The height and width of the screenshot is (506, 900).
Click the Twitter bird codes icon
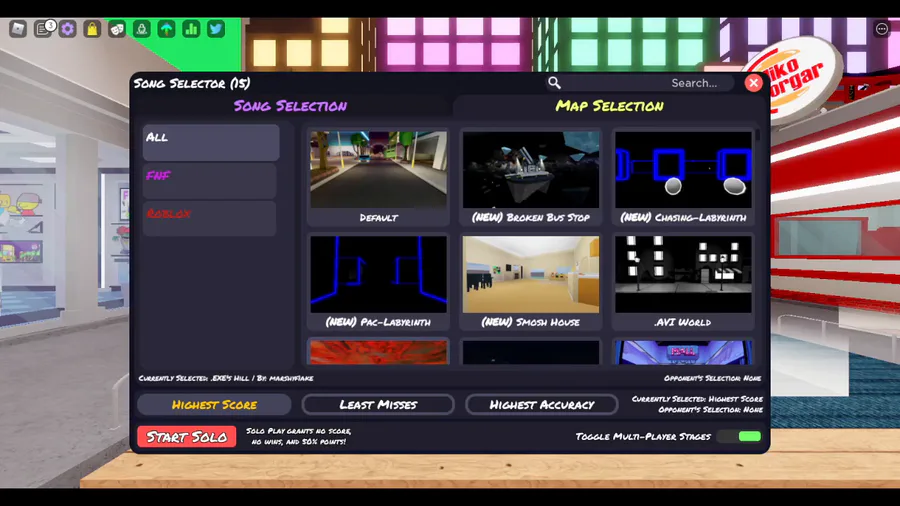[216, 29]
